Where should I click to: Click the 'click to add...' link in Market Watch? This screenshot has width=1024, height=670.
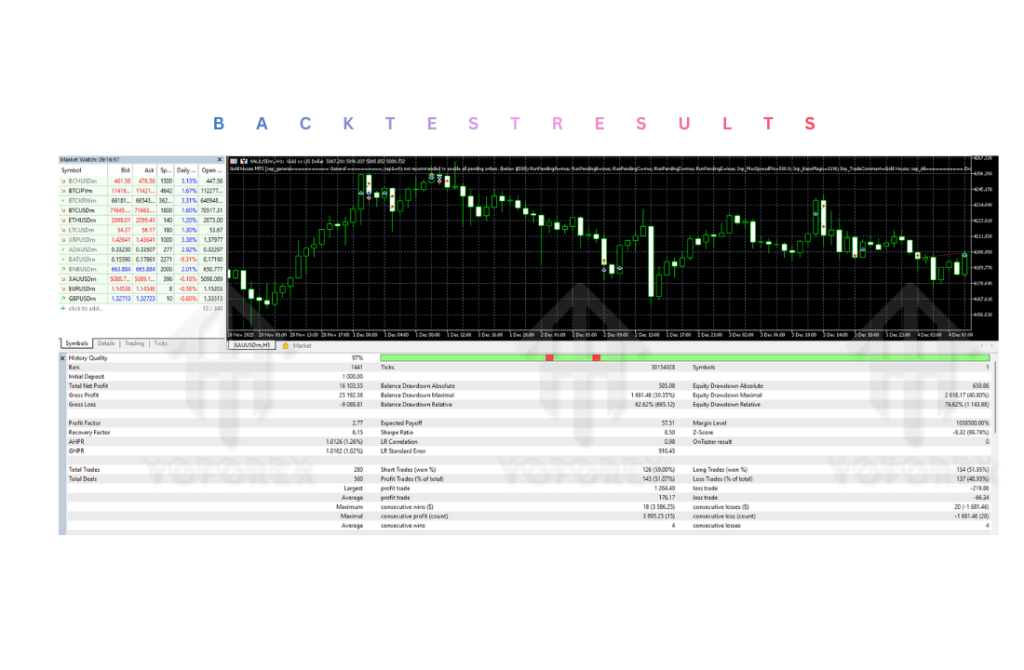pyautogui.click(x=85, y=307)
